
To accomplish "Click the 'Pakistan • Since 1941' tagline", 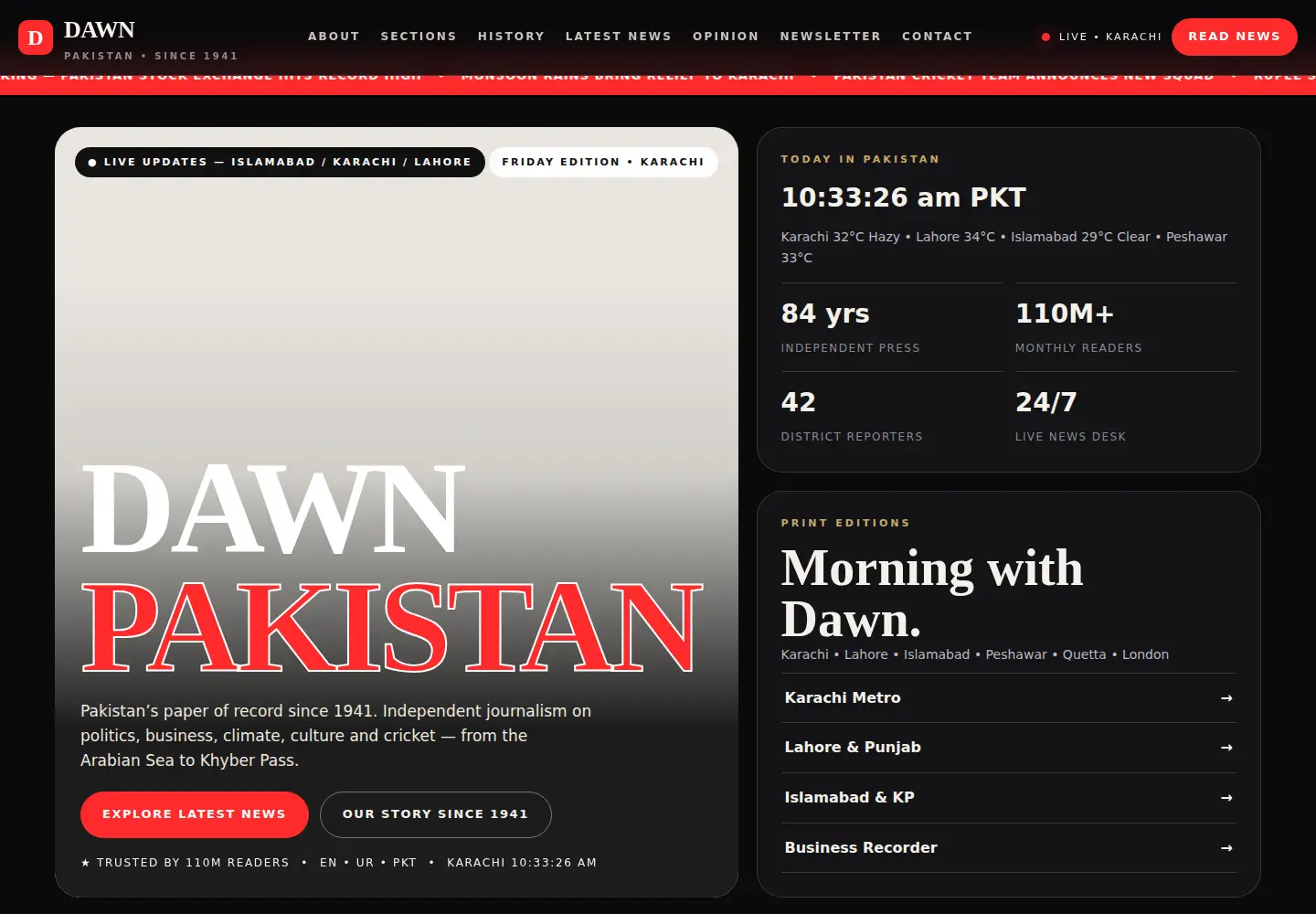I will pos(151,56).
